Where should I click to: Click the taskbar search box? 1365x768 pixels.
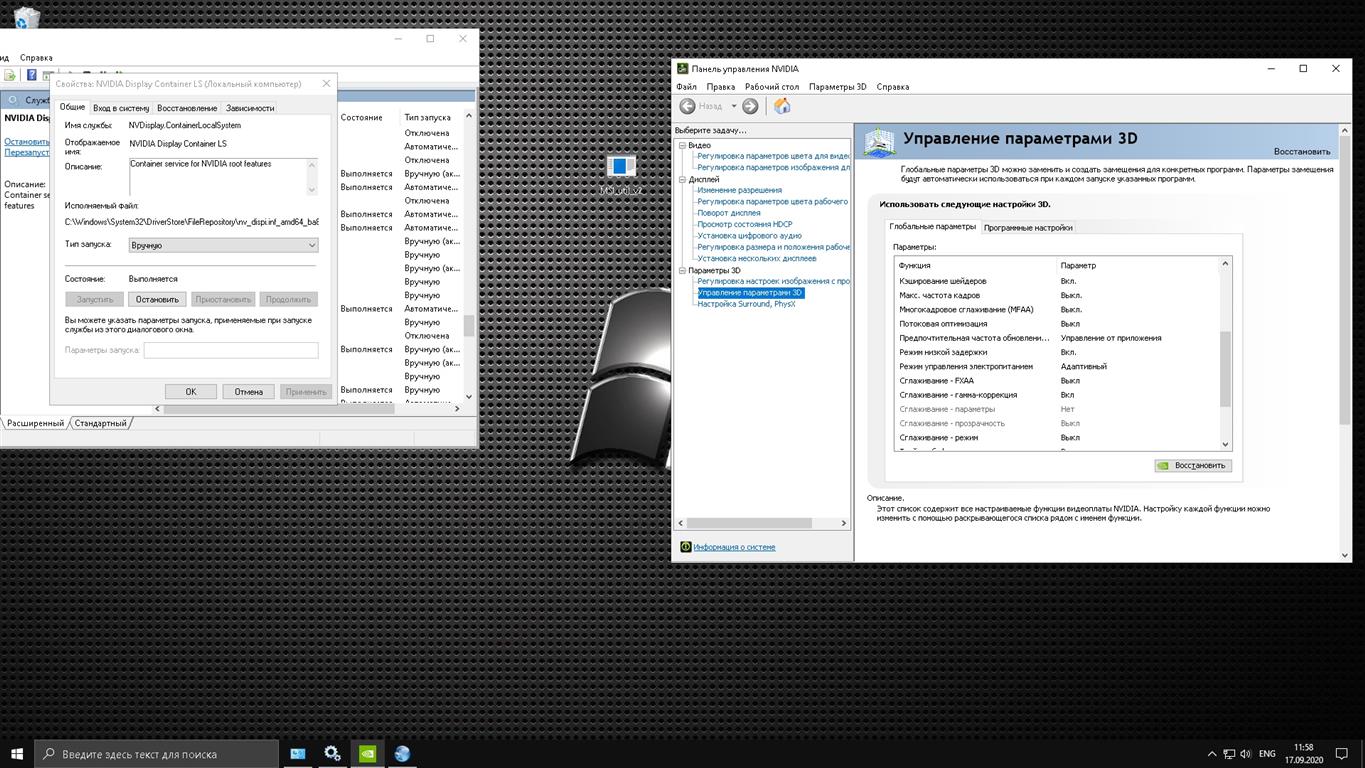[157, 754]
